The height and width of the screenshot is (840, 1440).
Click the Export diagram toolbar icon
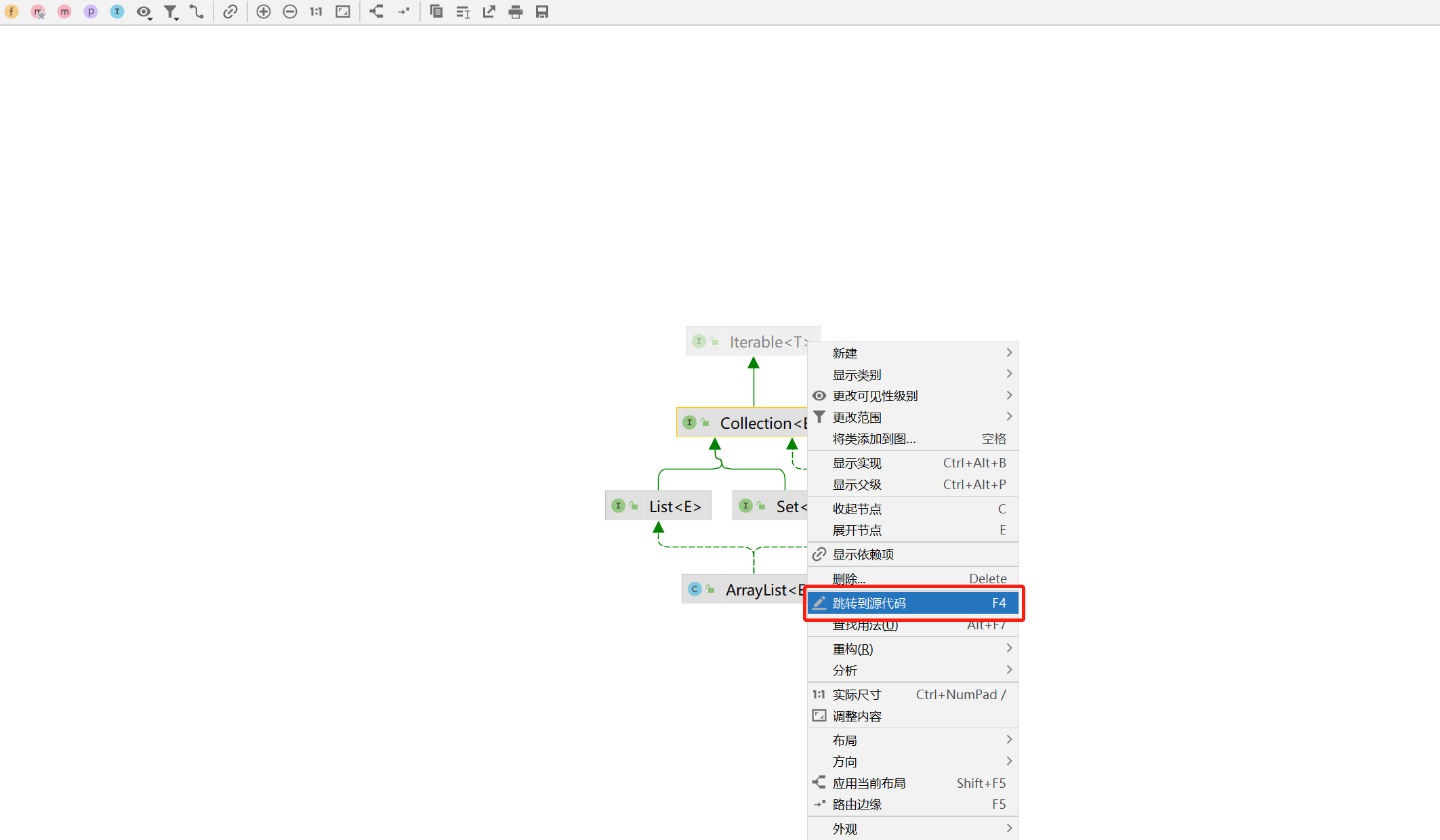489,12
